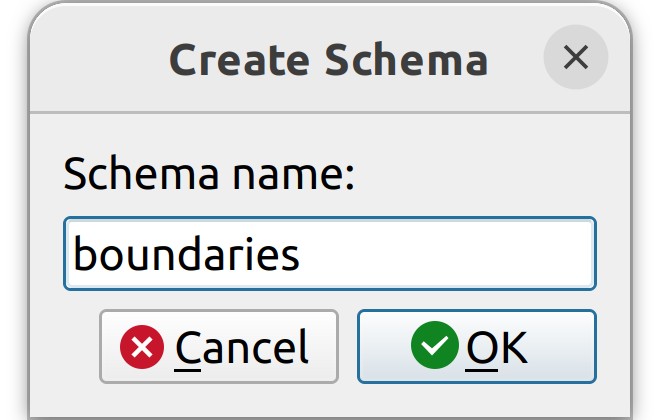Click the 'boundaries' text in the field

[x=187, y=254]
